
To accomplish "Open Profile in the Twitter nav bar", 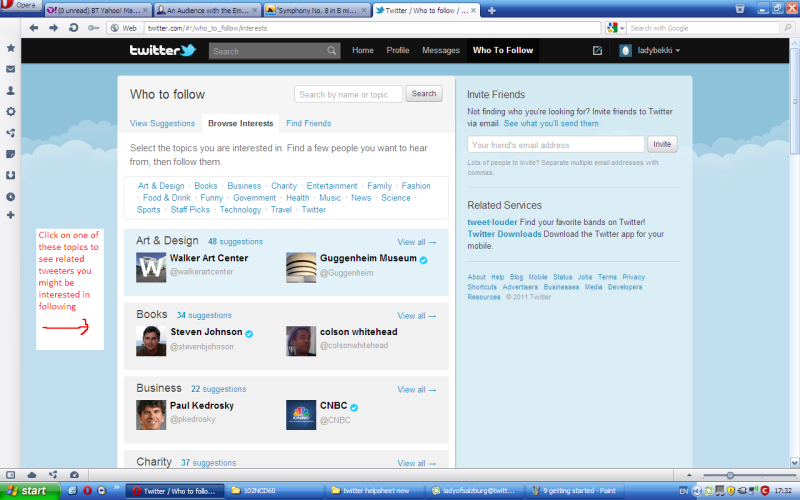I will pyautogui.click(x=398, y=51).
